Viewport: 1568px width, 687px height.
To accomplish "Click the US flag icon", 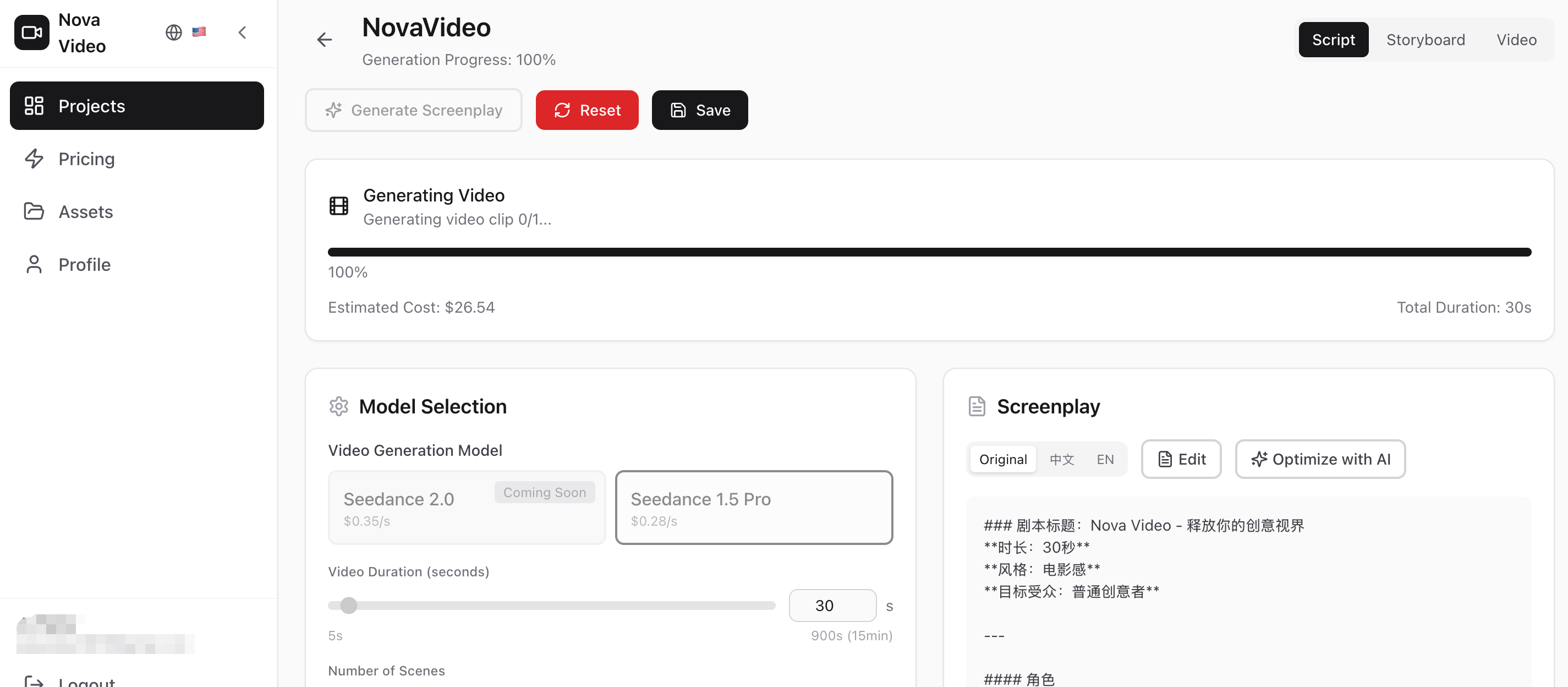I will tap(199, 32).
